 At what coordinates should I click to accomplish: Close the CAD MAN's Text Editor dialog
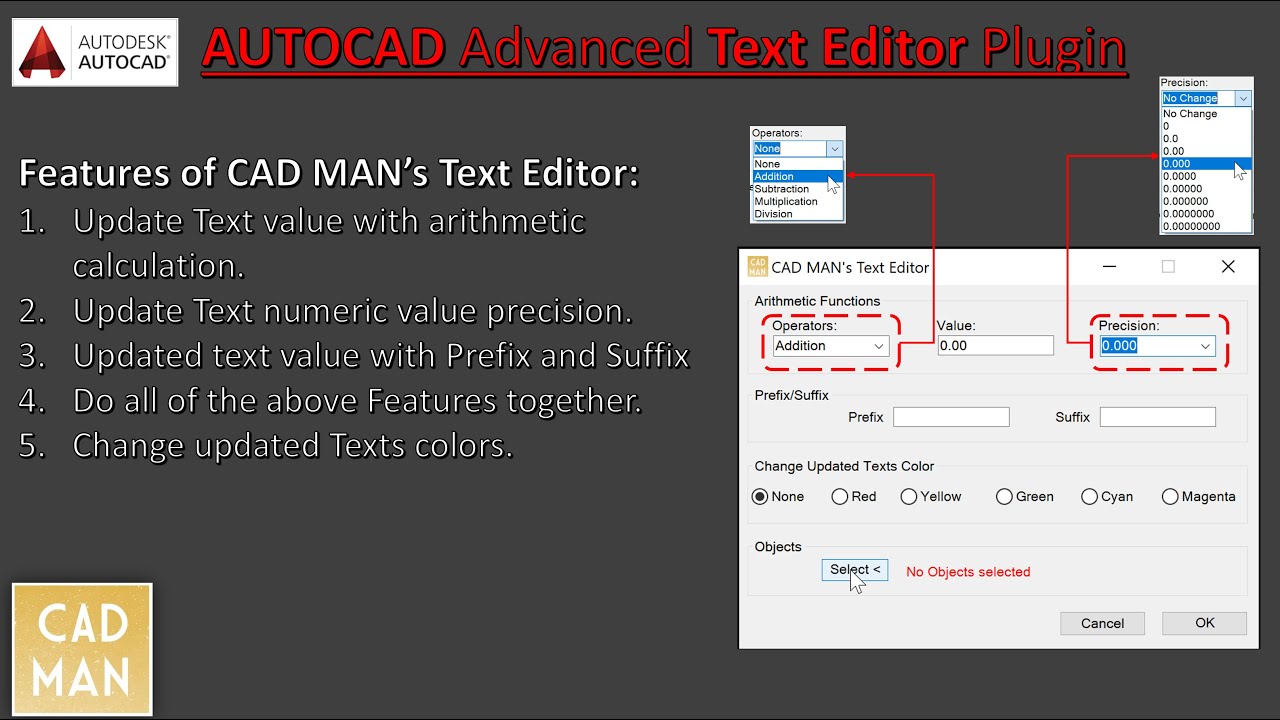coord(1228,267)
